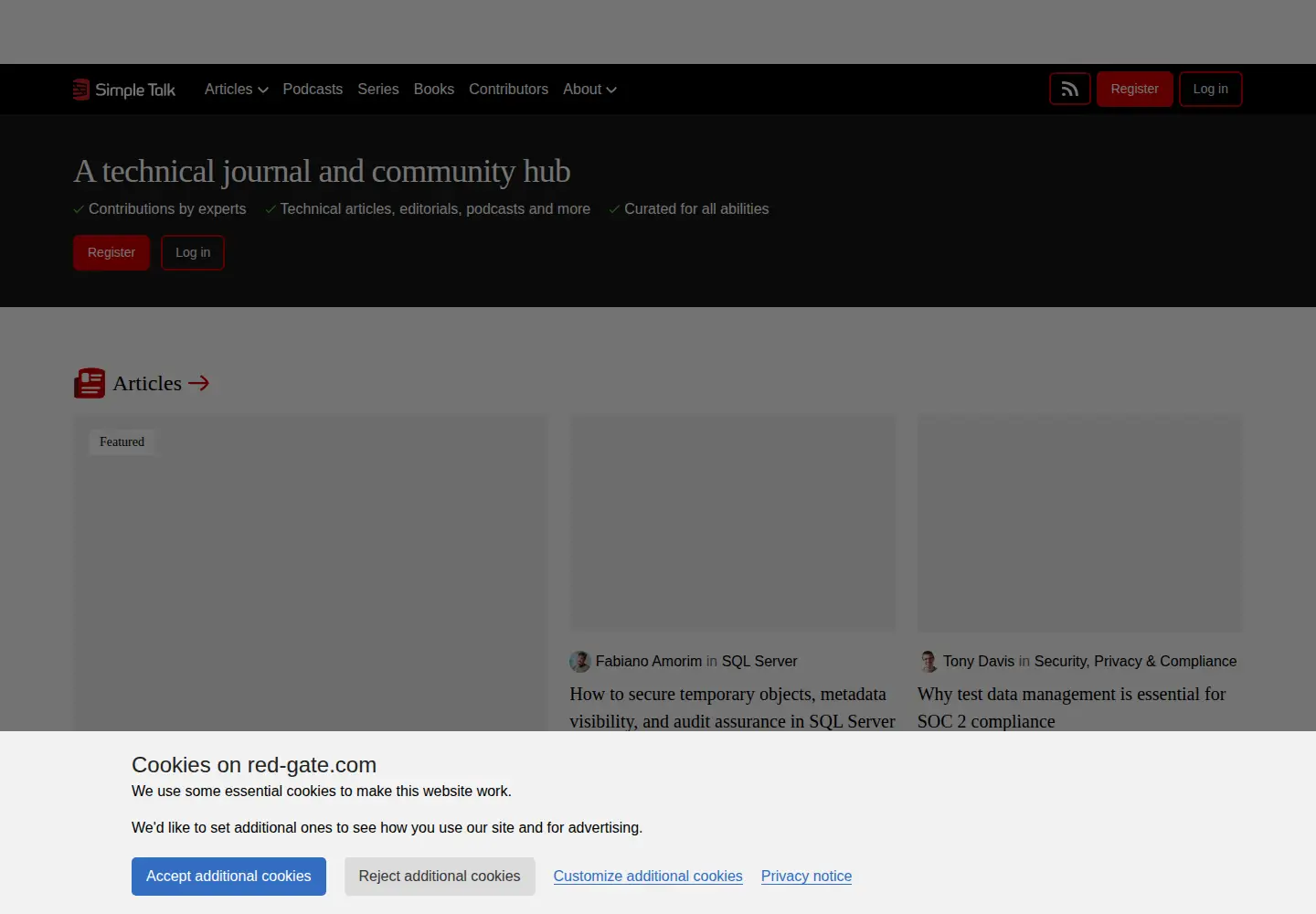Expand the Articles navigation dropdown
The image size is (1316, 914).
tap(236, 89)
